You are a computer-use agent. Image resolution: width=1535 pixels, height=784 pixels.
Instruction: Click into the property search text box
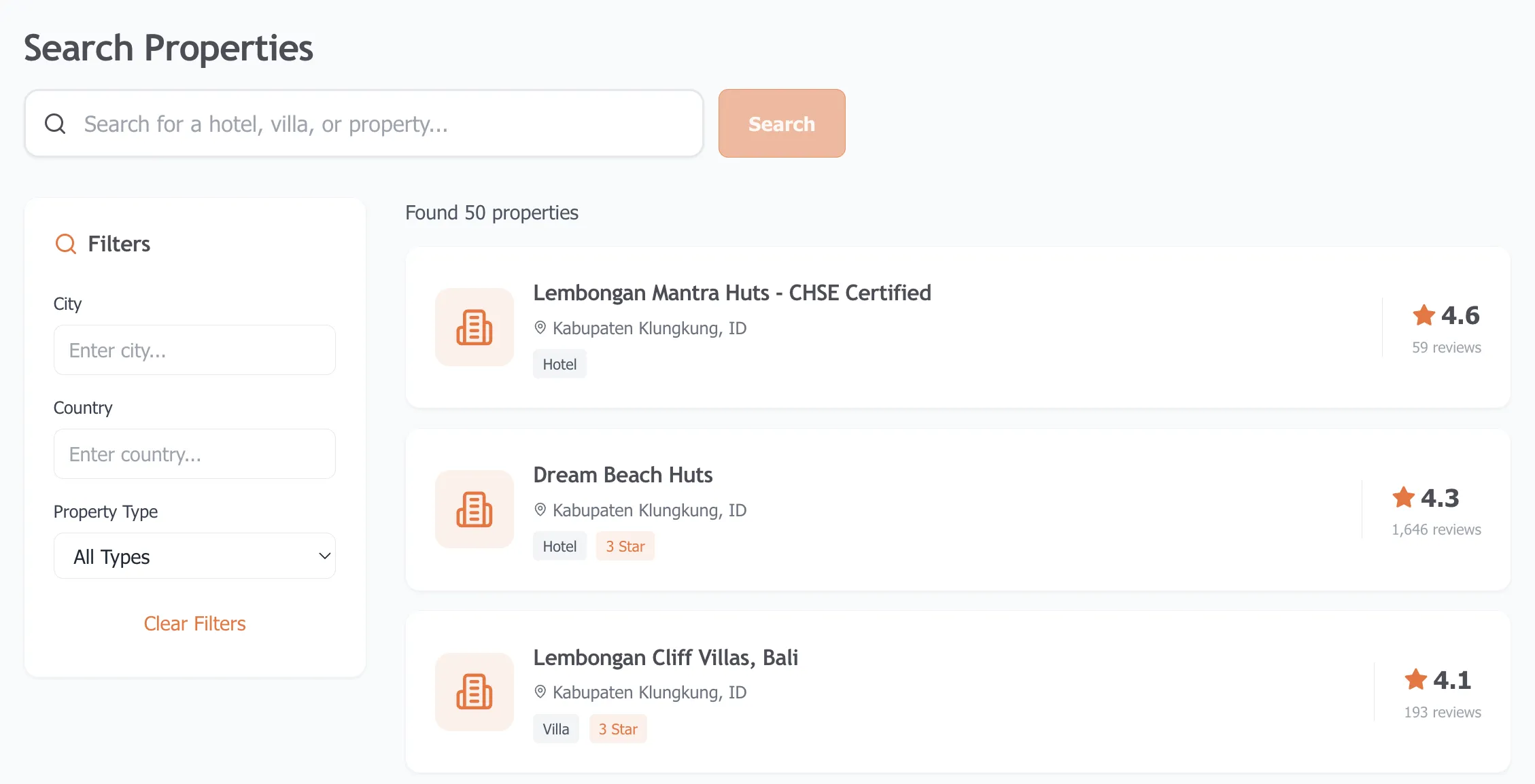(x=381, y=124)
